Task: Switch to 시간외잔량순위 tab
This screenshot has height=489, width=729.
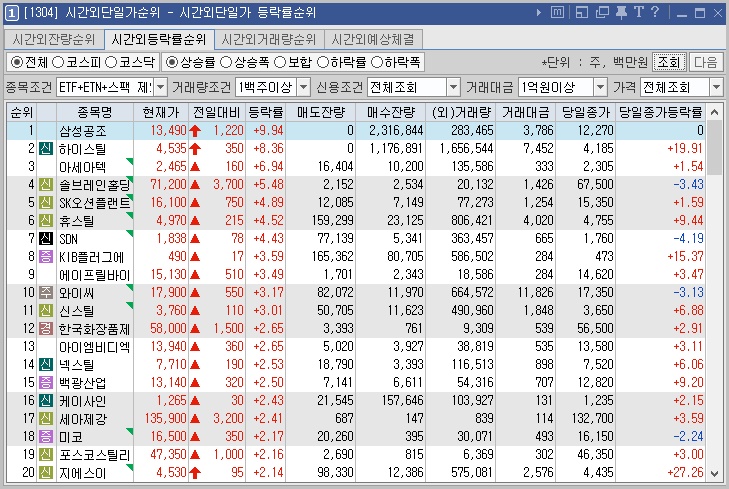Action: point(54,40)
